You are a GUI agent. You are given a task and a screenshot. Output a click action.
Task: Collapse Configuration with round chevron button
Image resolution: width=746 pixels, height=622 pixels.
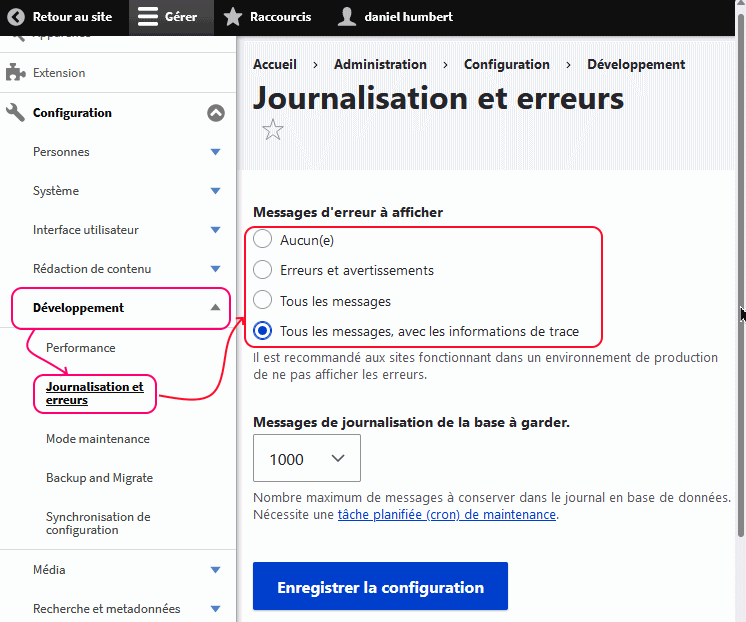(216, 113)
